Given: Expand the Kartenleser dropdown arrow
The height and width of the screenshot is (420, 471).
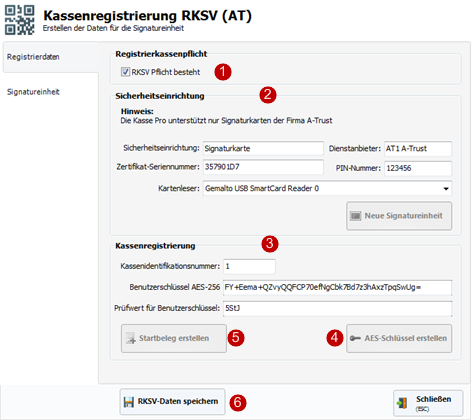Looking at the screenshot, I should pyautogui.click(x=446, y=189).
